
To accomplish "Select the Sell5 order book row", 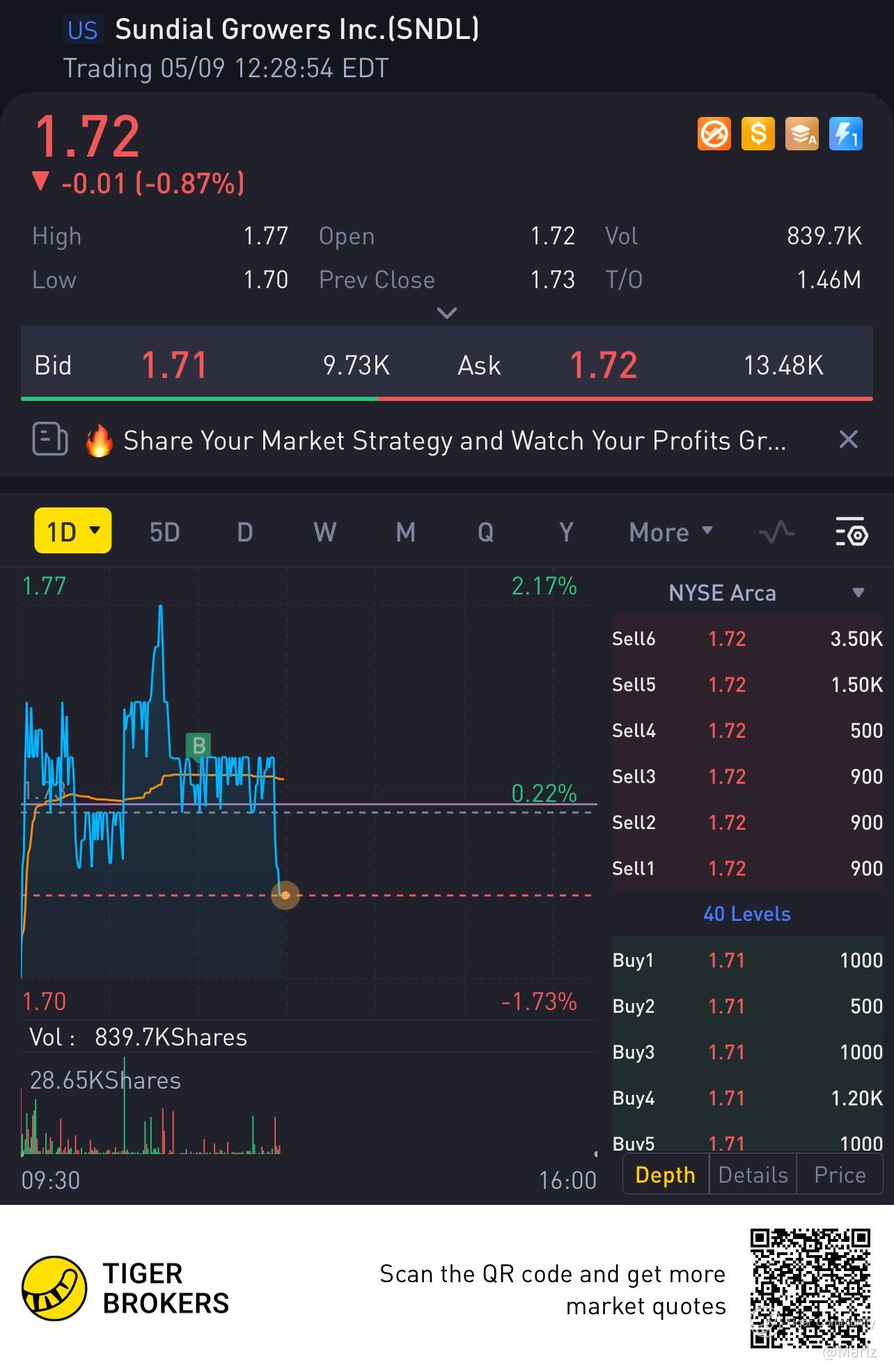I will [747, 684].
